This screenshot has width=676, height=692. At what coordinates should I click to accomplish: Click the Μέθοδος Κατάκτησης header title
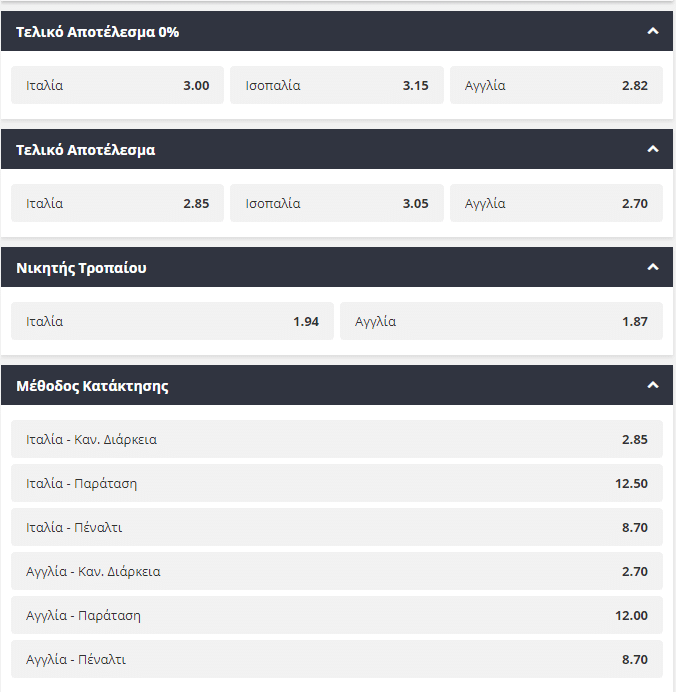pos(93,386)
